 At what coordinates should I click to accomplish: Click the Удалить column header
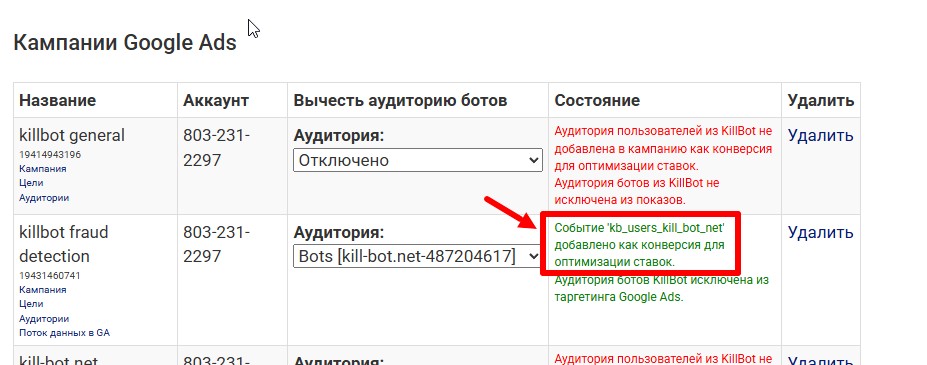coord(821,101)
